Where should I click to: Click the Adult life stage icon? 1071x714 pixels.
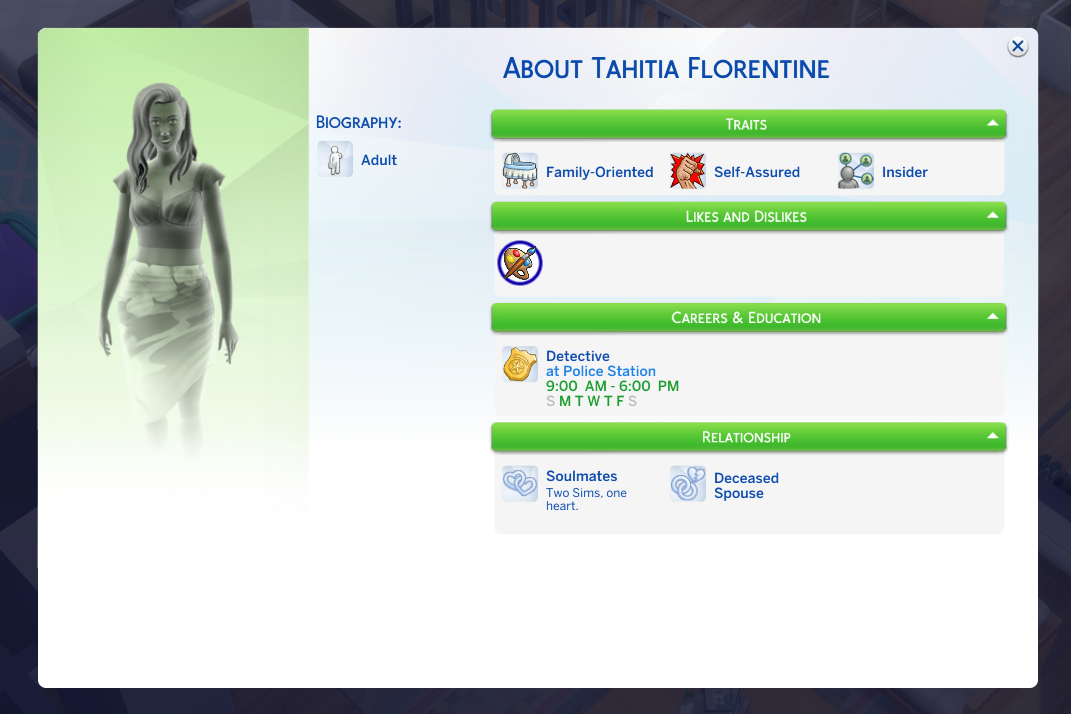tap(335, 160)
